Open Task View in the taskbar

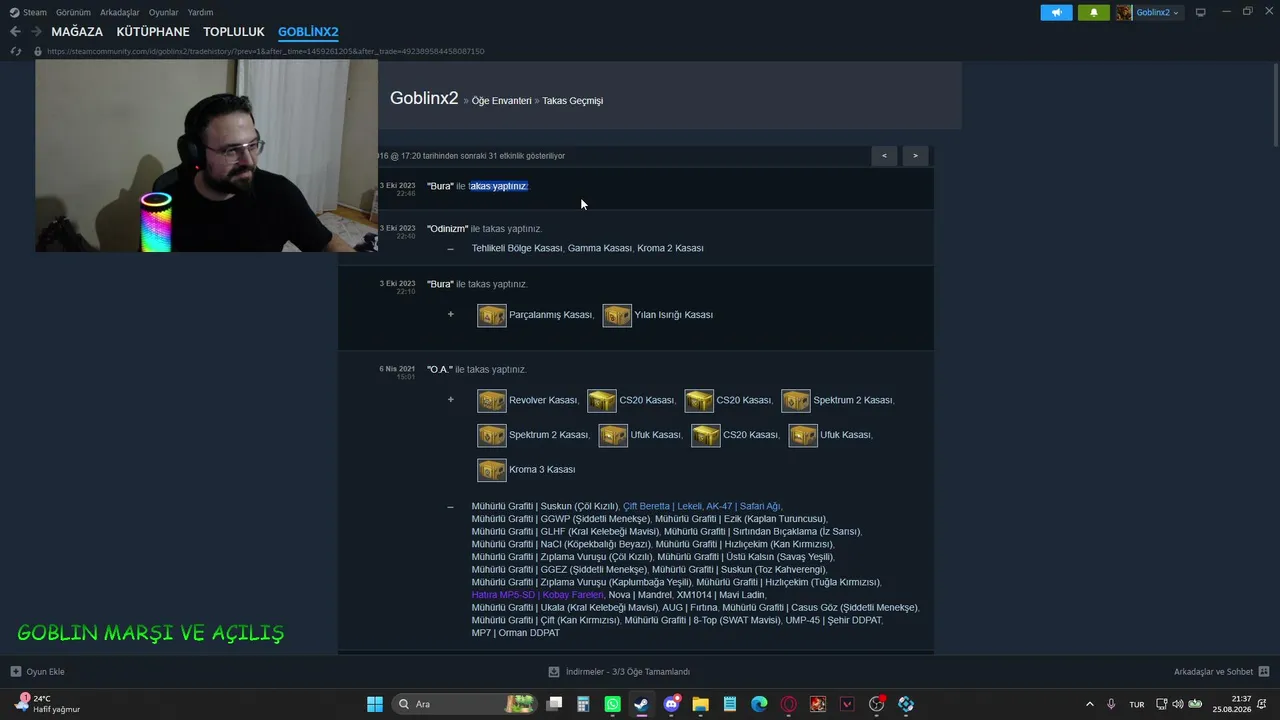pyautogui.click(x=554, y=704)
